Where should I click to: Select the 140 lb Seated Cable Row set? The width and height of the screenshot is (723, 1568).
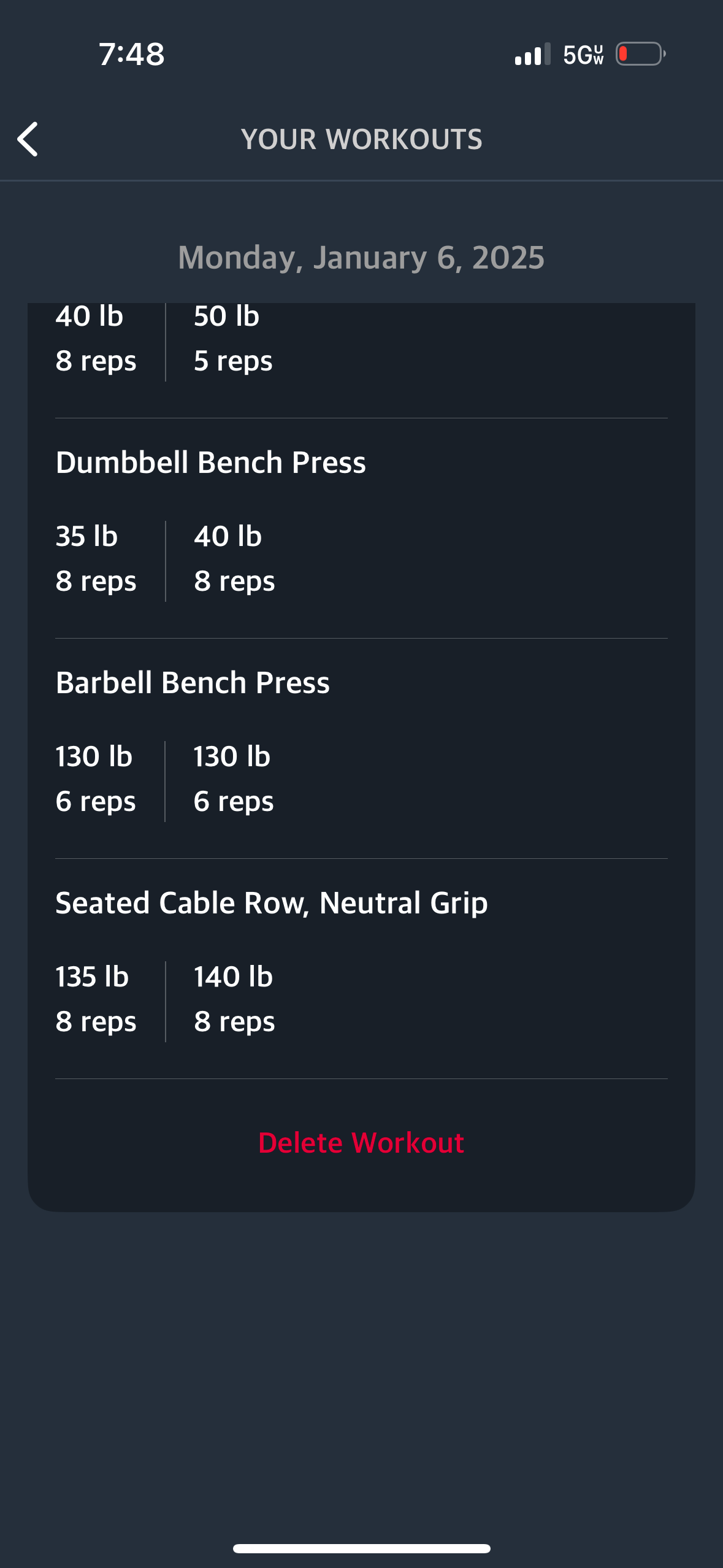tap(234, 999)
